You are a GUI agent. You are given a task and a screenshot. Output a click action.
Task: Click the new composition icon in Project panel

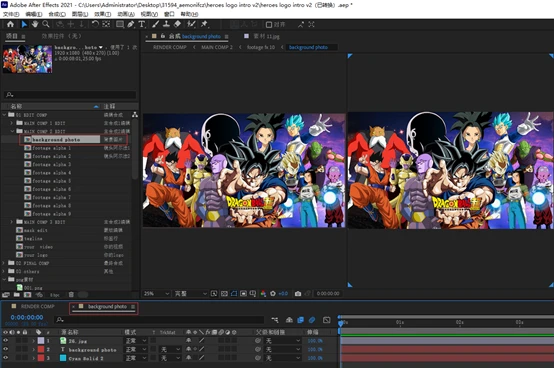click(x=27, y=294)
